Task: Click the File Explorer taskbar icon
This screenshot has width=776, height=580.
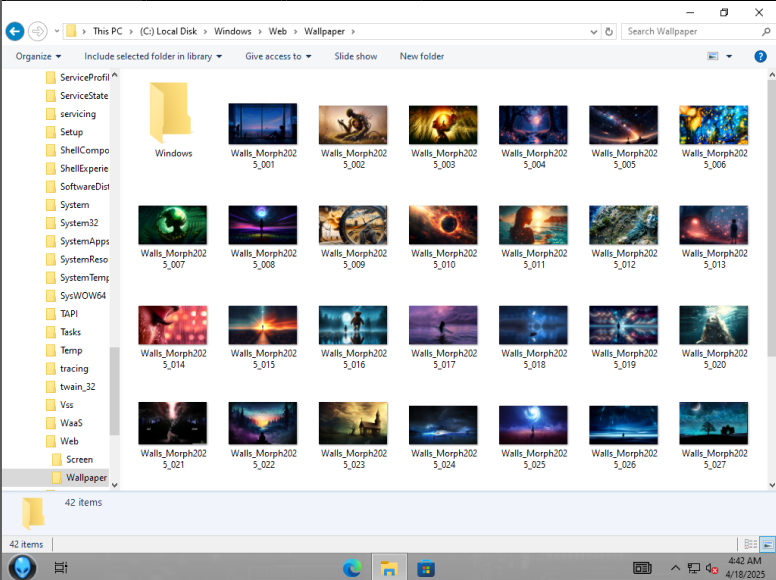Action: click(389, 568)
